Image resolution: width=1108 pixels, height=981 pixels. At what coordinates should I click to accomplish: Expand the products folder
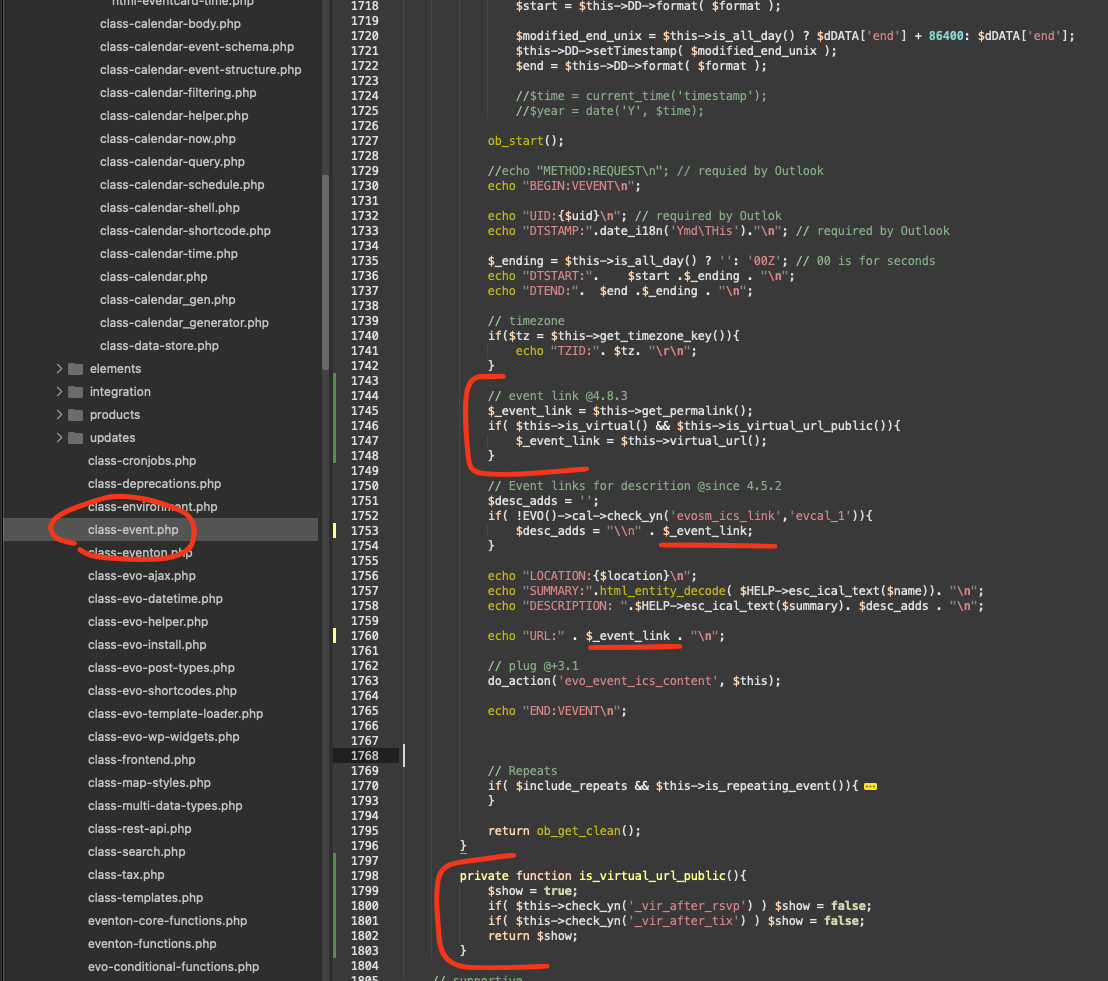pos(59,415)
